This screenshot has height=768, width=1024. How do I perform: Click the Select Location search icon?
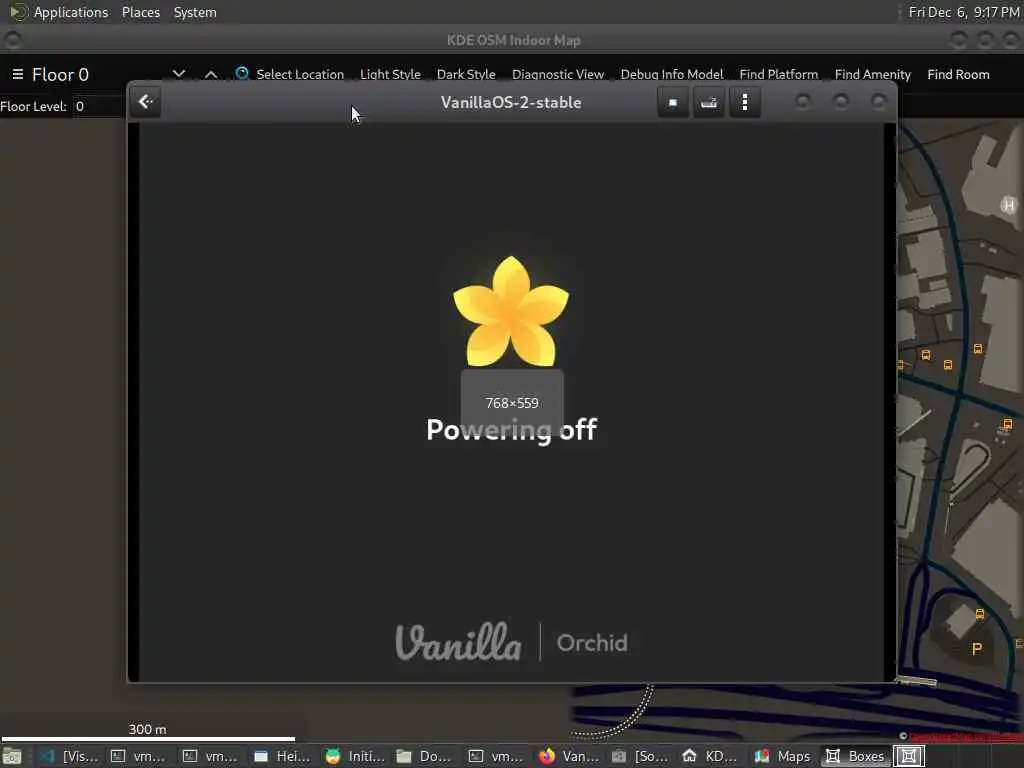(242, 74)
